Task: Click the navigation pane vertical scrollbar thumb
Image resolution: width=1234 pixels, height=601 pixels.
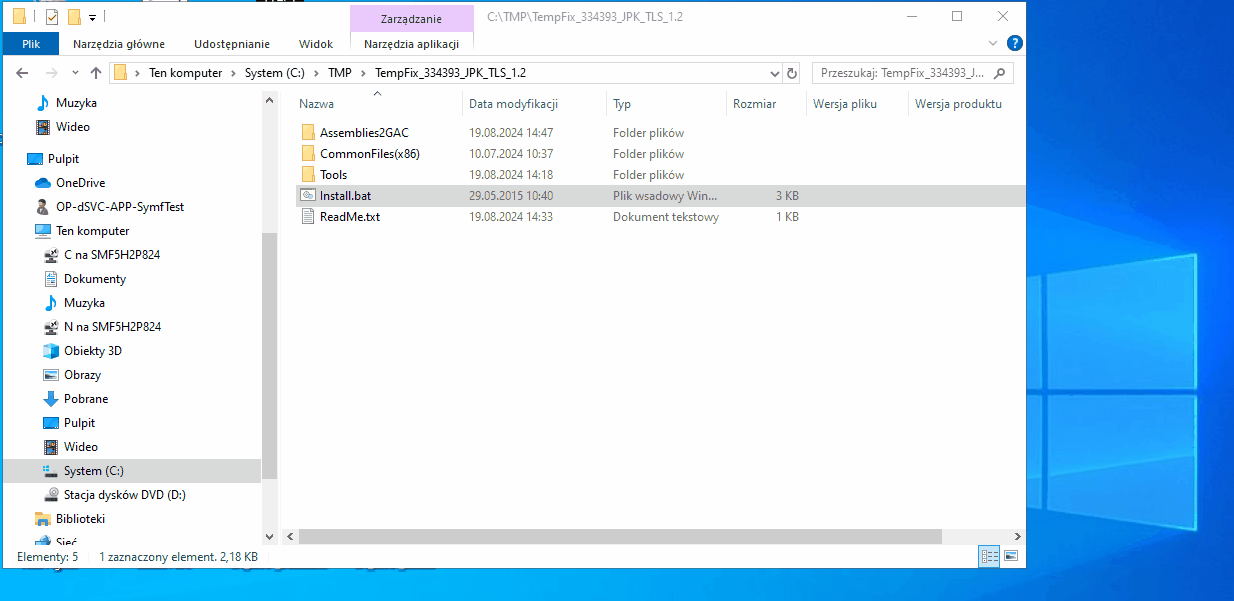Action: click(269, 358)
